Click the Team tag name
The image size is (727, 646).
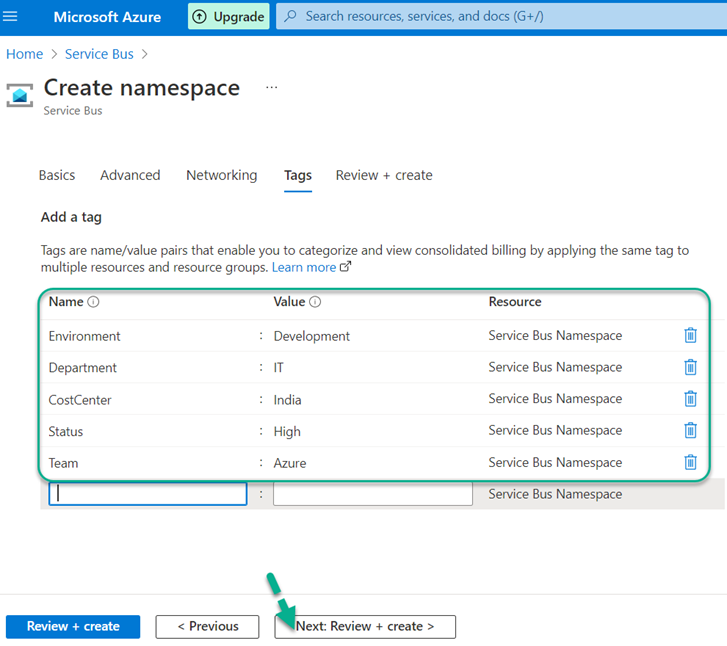[63, 463]
